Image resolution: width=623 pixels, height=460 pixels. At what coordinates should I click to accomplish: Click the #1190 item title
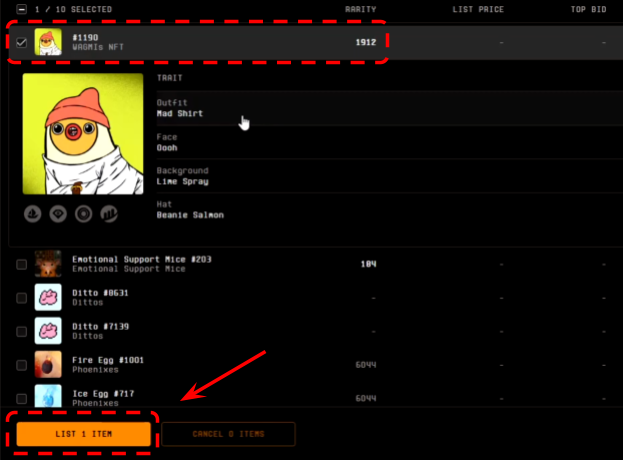coord(85,37)
